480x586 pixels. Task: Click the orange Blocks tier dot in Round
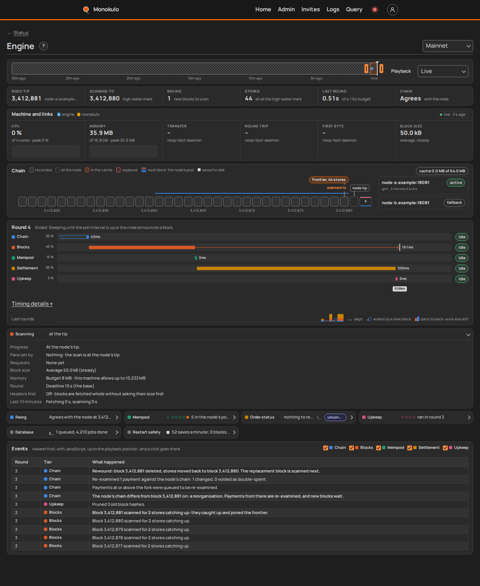13,247
